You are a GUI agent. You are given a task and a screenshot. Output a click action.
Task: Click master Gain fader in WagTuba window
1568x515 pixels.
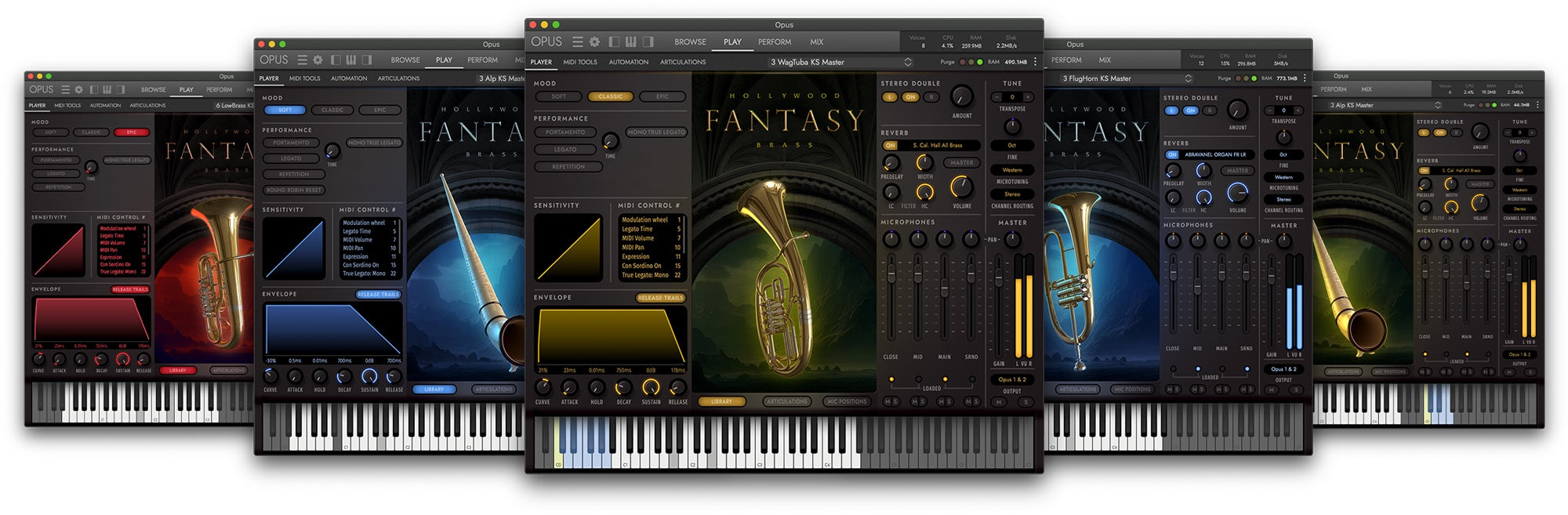pos(998,276)
